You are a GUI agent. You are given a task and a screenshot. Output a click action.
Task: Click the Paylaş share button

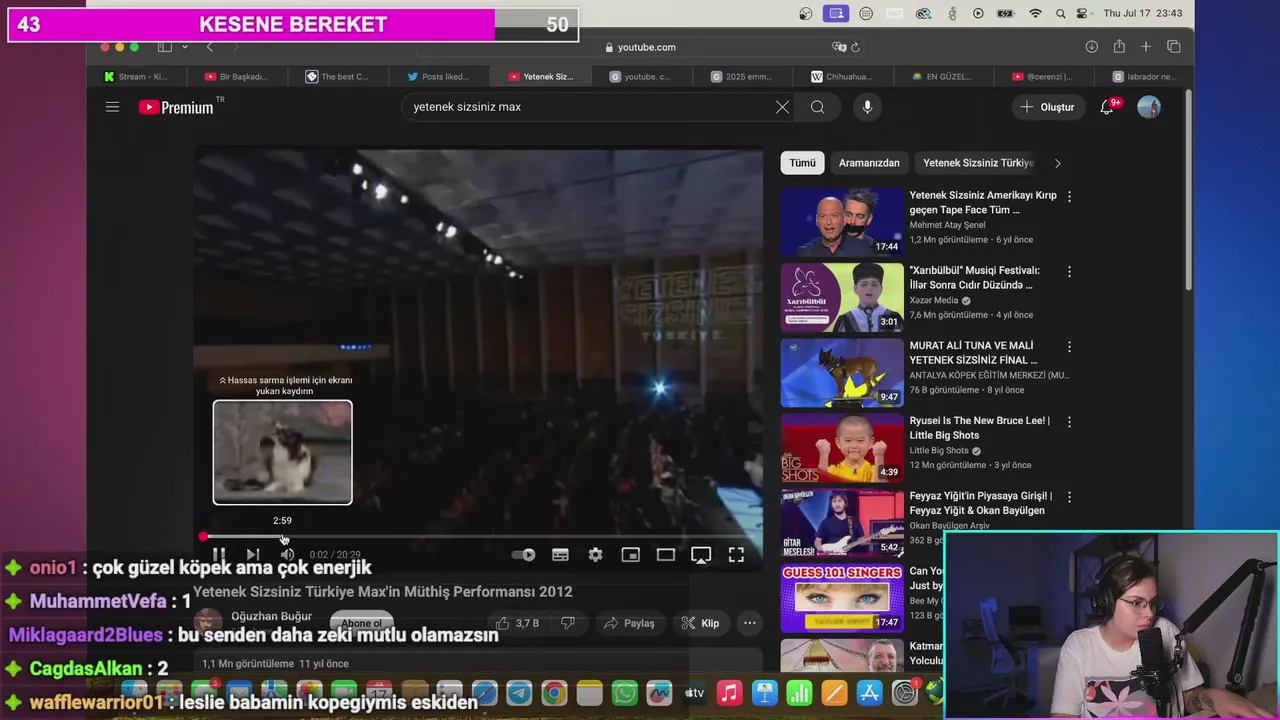[x=629, y=623]
